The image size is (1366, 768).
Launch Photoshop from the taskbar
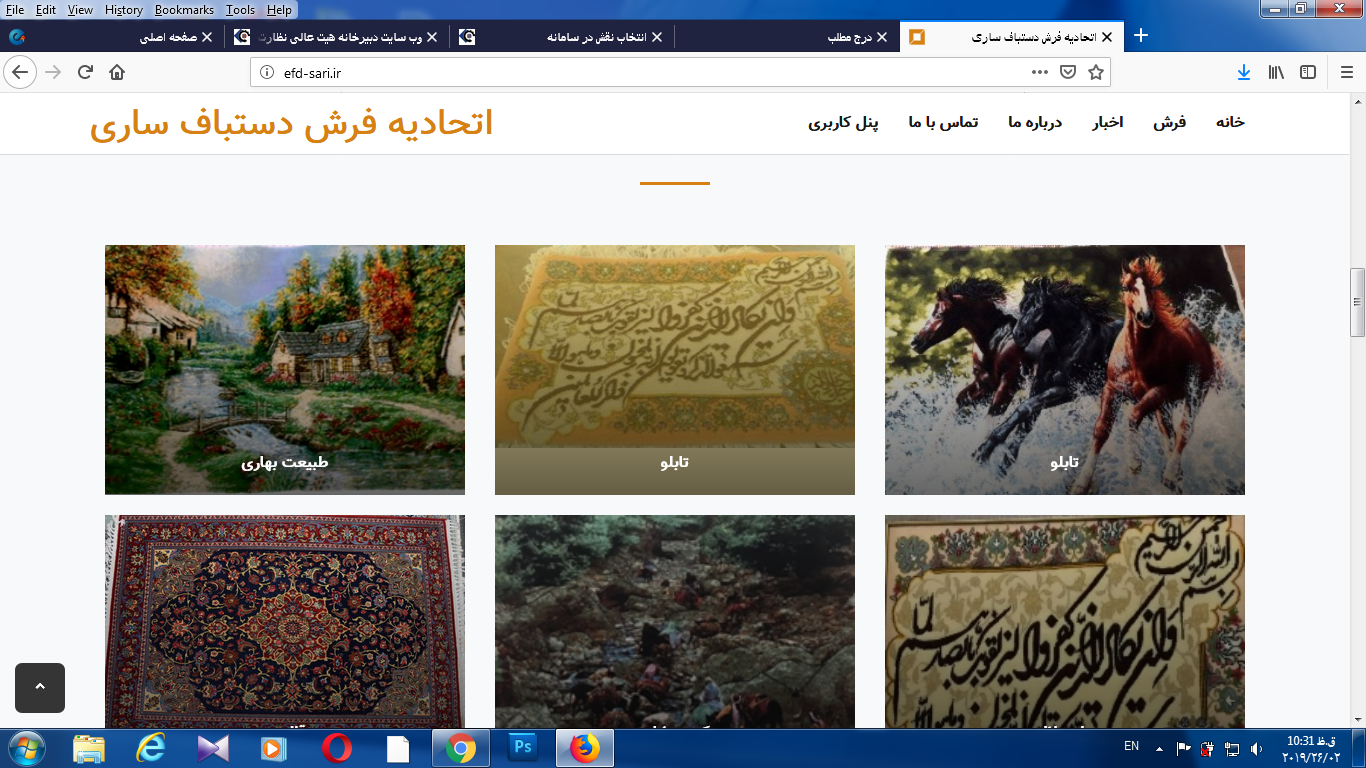(x=522, y=748)
